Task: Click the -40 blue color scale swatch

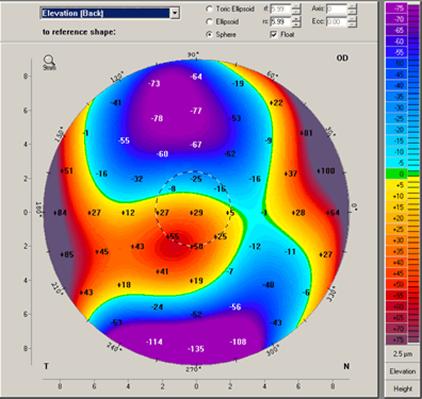Action: point(396,86)
